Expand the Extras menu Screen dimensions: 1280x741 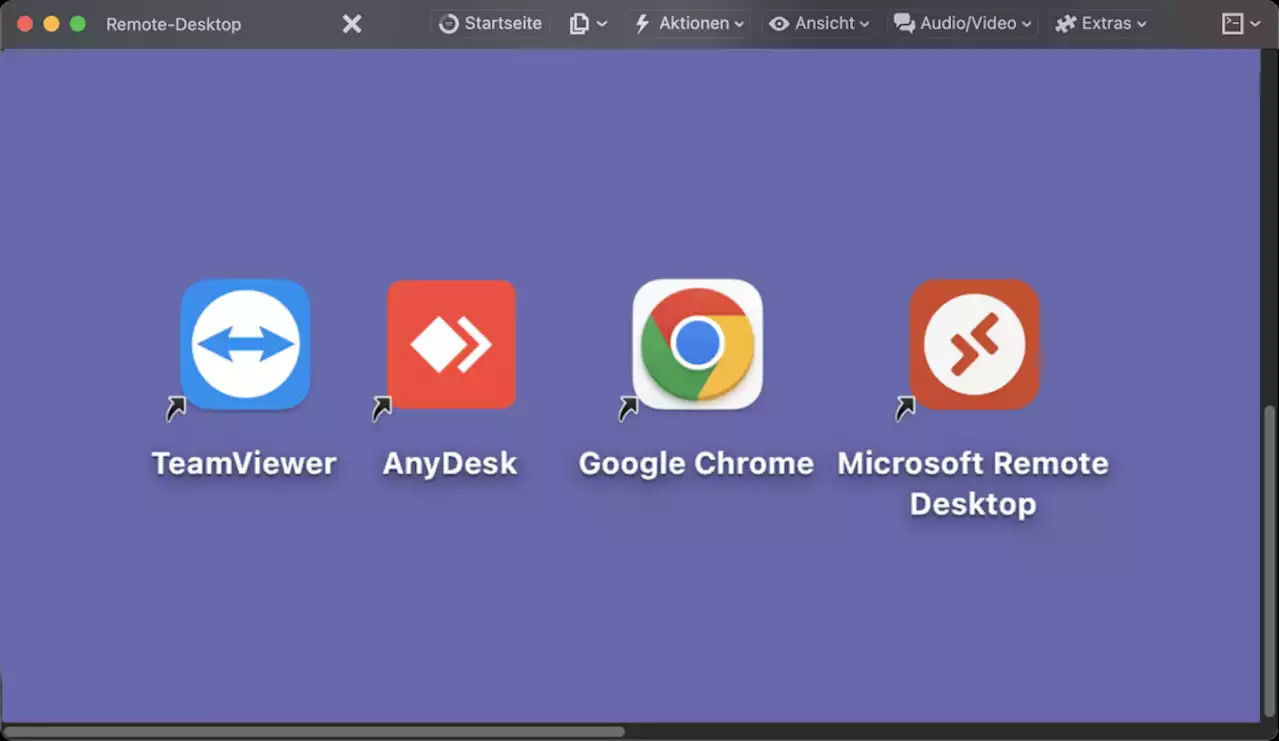1101,23
